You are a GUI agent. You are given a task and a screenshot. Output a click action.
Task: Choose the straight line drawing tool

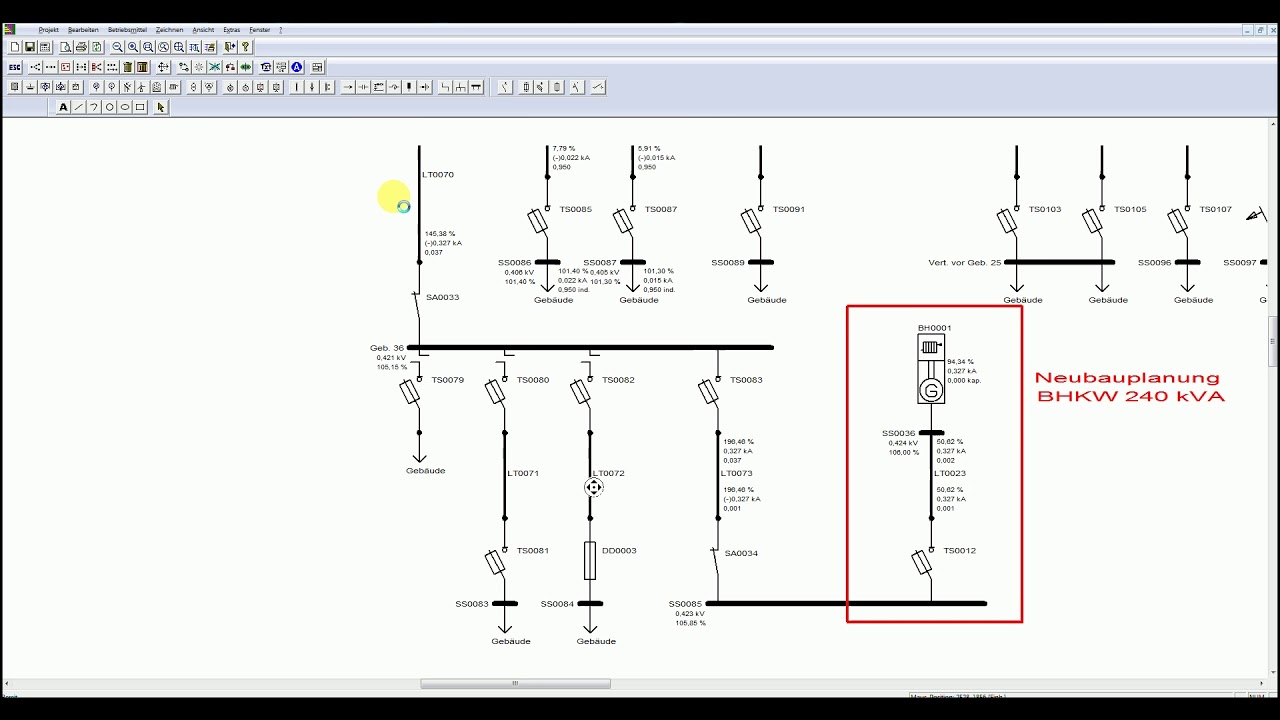[78, 107]
